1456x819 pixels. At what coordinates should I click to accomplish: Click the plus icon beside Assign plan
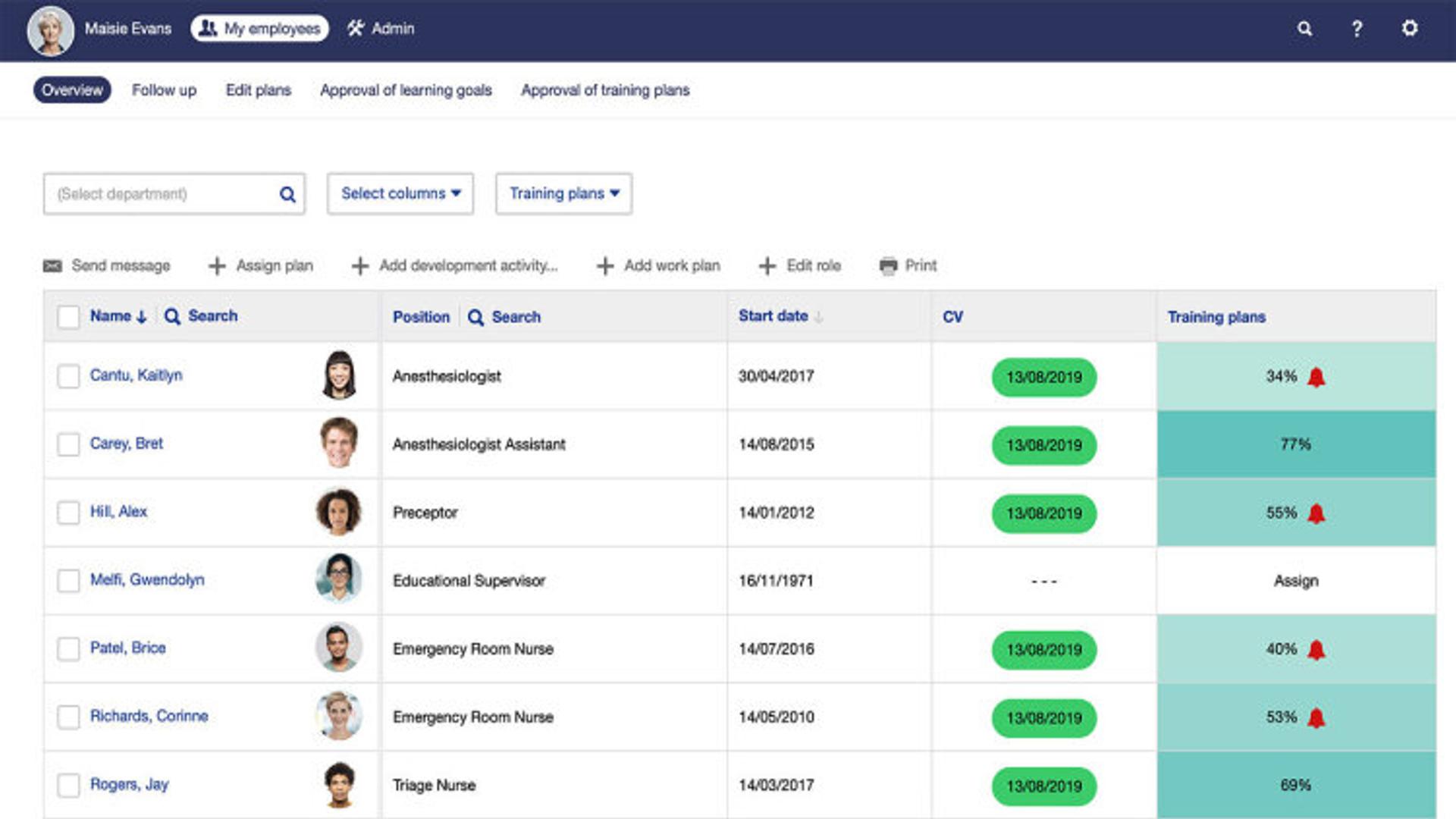point(217,266)
